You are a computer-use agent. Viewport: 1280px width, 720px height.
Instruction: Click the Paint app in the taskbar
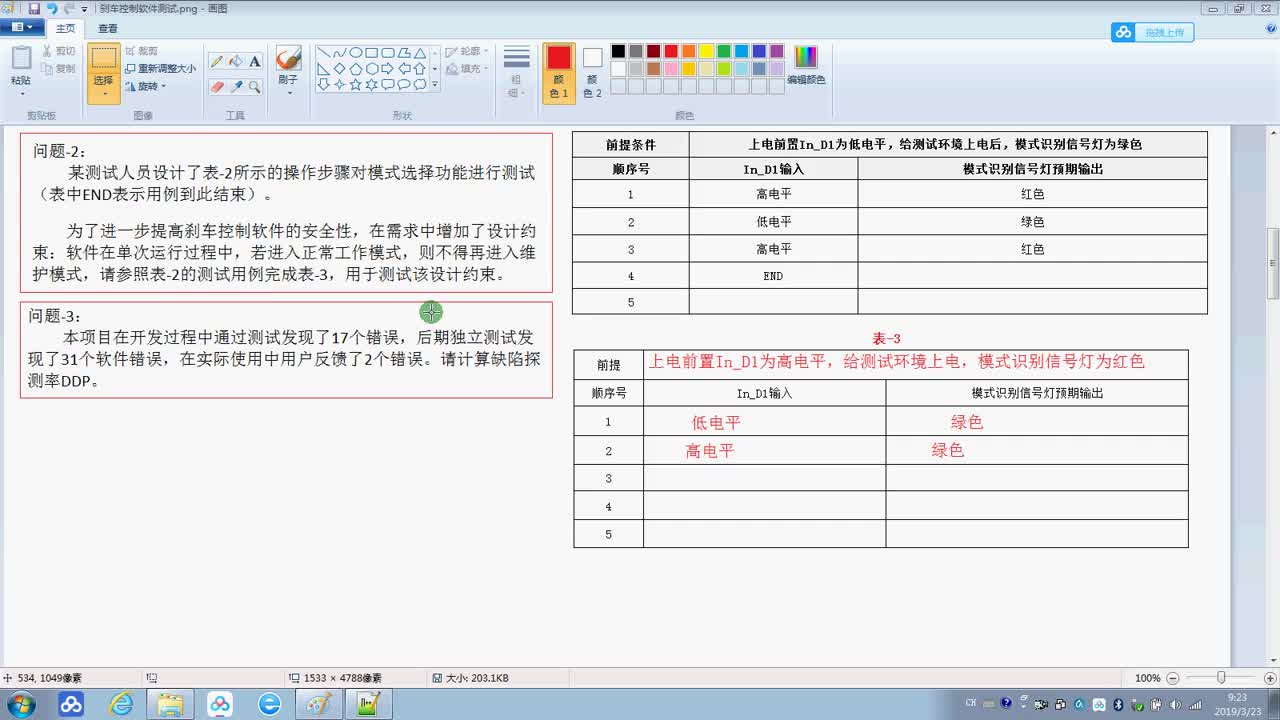pyautogui.click(x=319, y=704)
